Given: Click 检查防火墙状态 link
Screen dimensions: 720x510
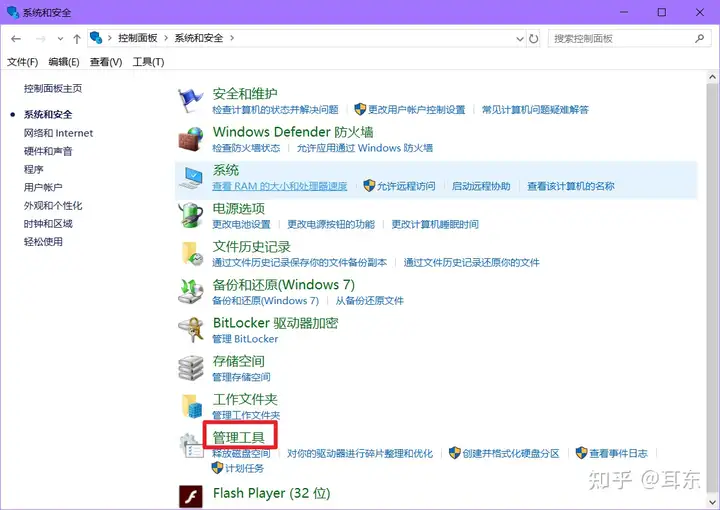Looking at the screenshot, I should click(246, 148).
